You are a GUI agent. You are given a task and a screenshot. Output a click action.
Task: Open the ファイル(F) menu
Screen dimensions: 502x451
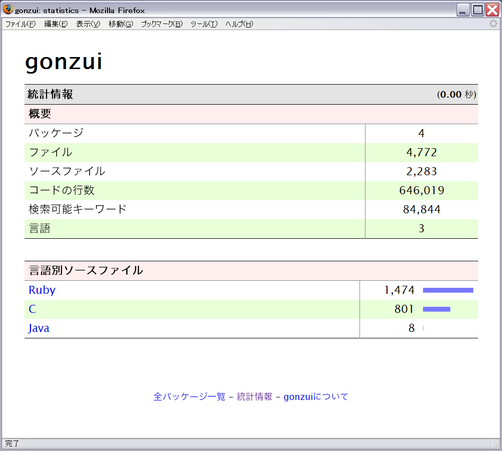click(x=21, y=24)
